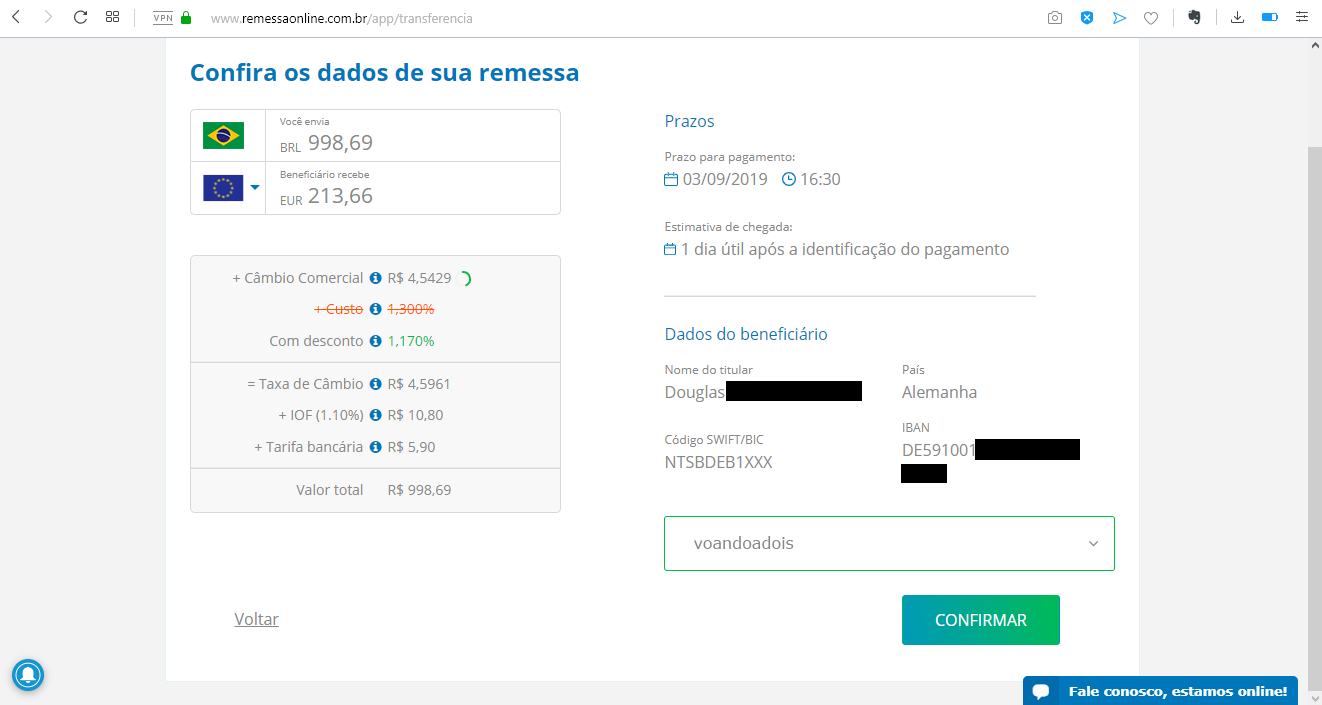Open the Fale conosco chat widget
This screenshot has width=1322, height=705.
pos(1160,691)
